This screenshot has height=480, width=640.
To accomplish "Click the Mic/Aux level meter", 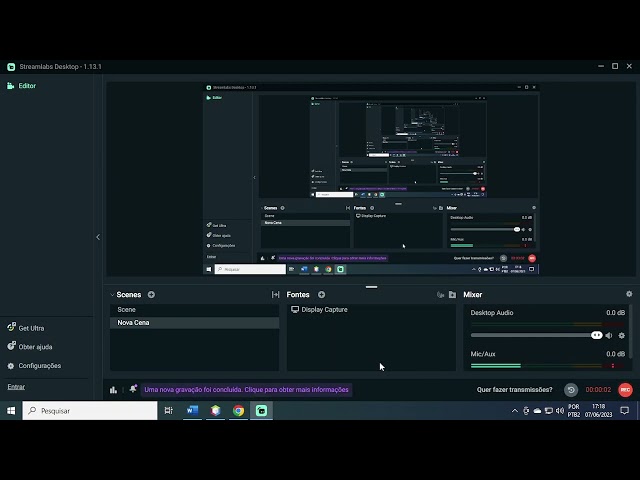I will pyautogui.click(x=547, y=366).
